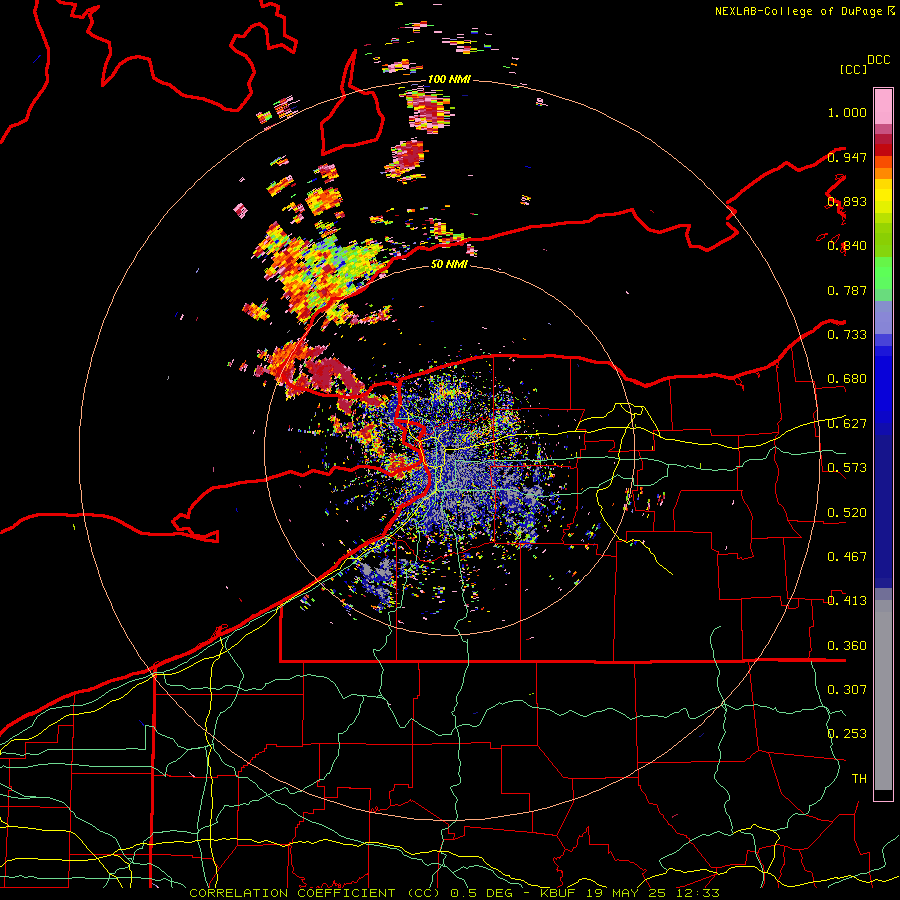Select the 0.627 legend value
Viewport: 900px width, 900px height.
pos(847,424)
